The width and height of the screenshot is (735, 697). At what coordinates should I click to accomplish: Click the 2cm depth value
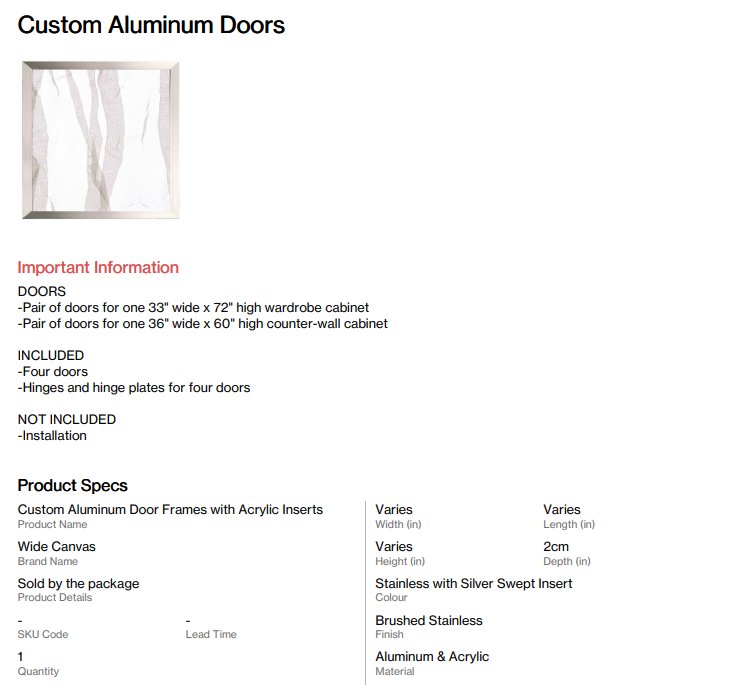click(x=556, y=547)
